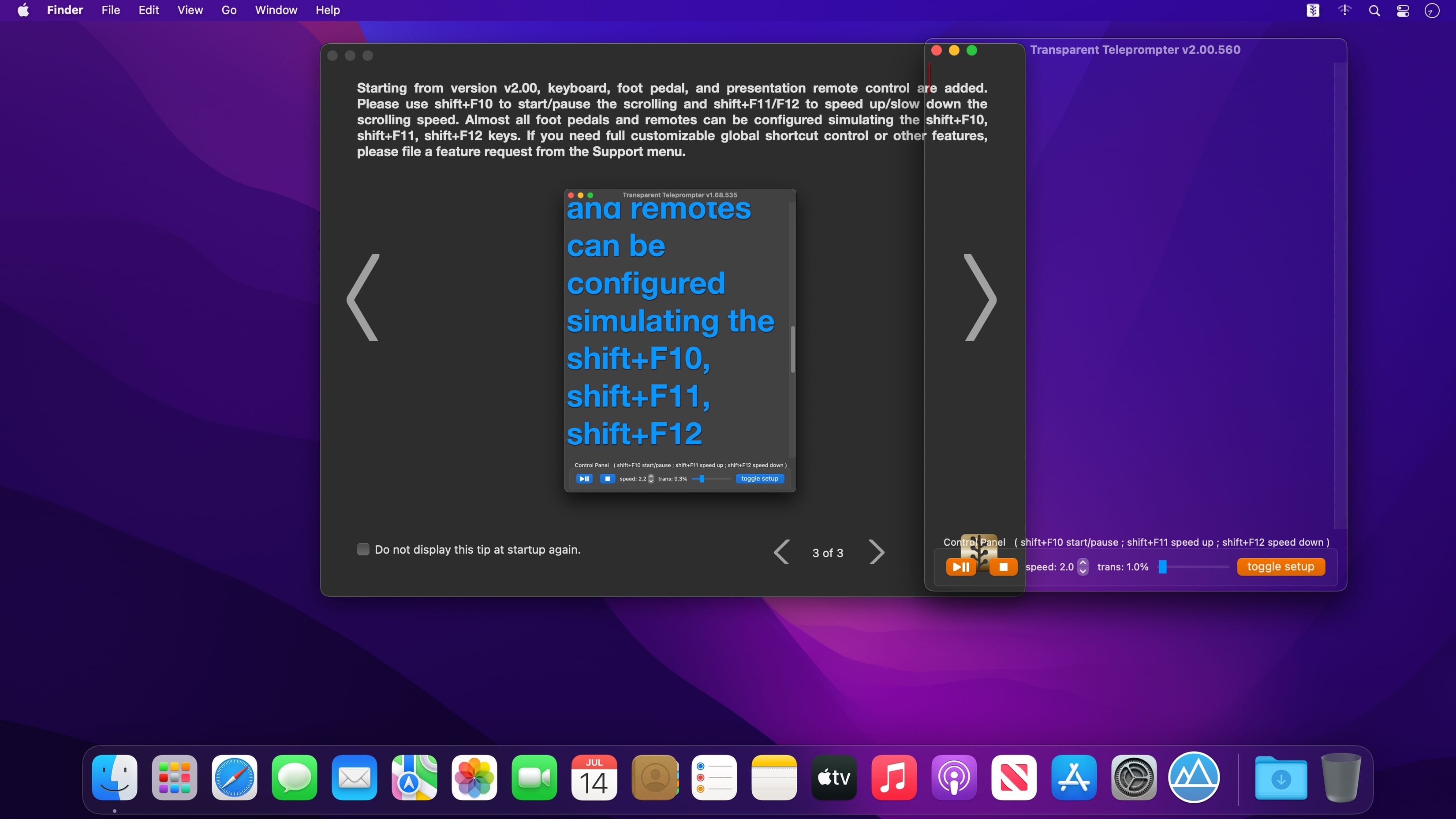Open Music from the Dock
Image resolution: width=1456 pixels, height=819 pixels.
(x=894, y=777)
